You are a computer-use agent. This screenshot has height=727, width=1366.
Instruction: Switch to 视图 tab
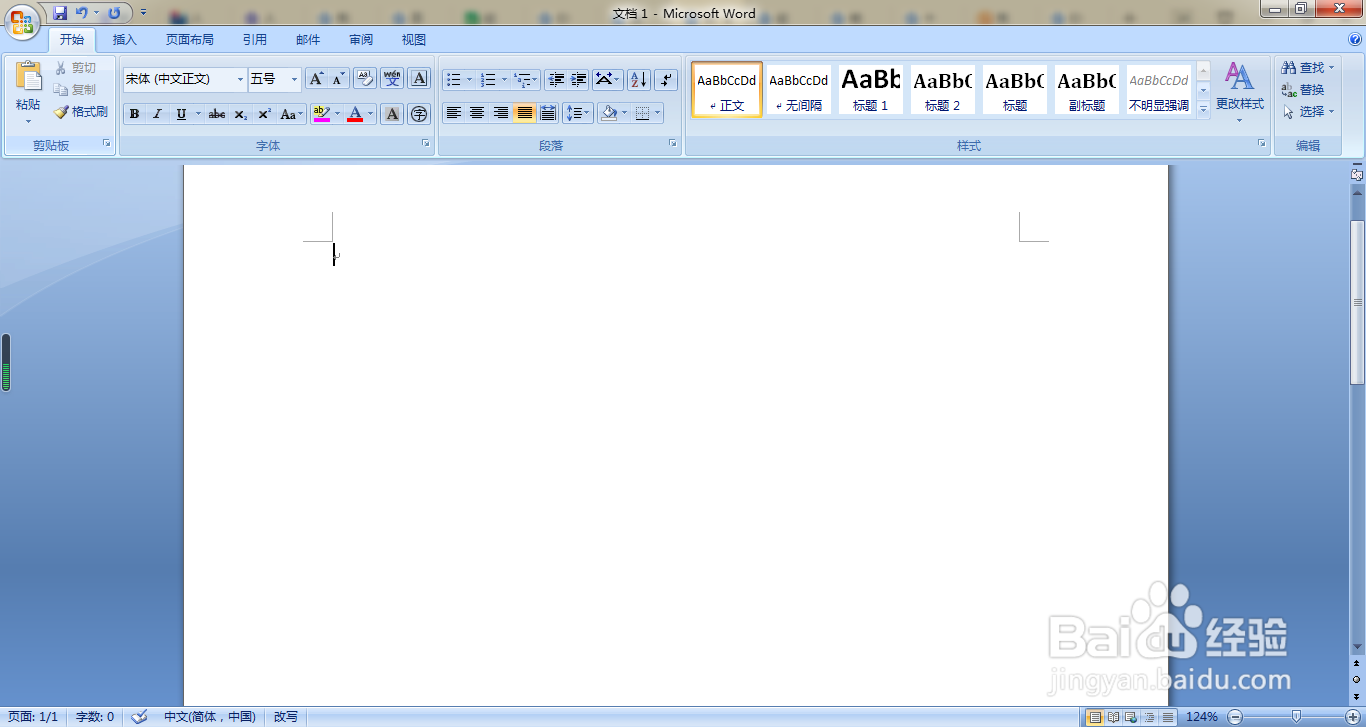coord(414,40)
